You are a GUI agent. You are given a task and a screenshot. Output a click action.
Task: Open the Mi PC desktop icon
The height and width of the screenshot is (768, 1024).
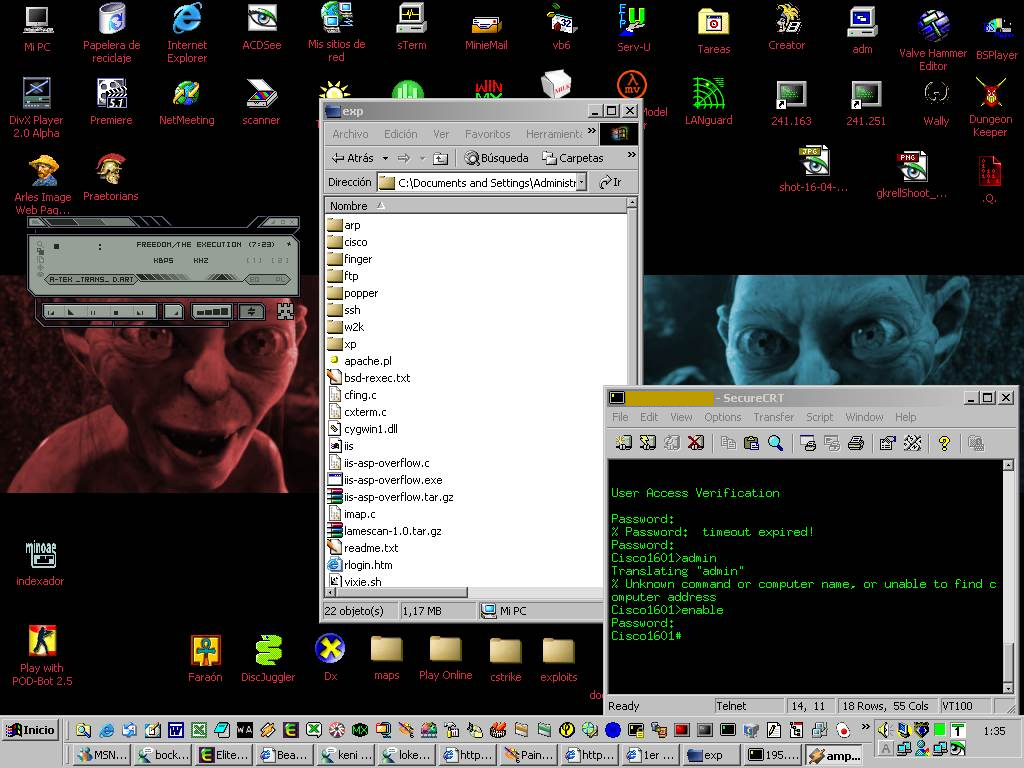click(x=37, y=28)
